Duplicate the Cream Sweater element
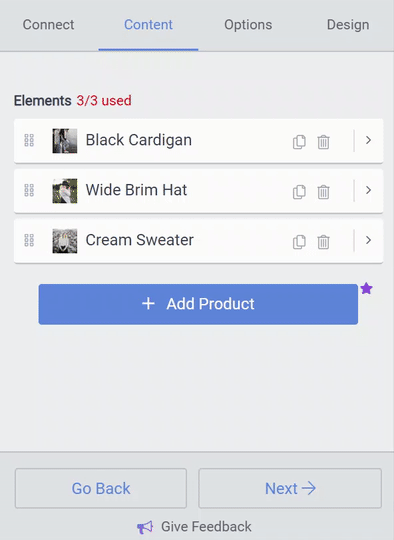Viewport: 394px width, 540px height. pyautogui.click(x=299, y=241)
